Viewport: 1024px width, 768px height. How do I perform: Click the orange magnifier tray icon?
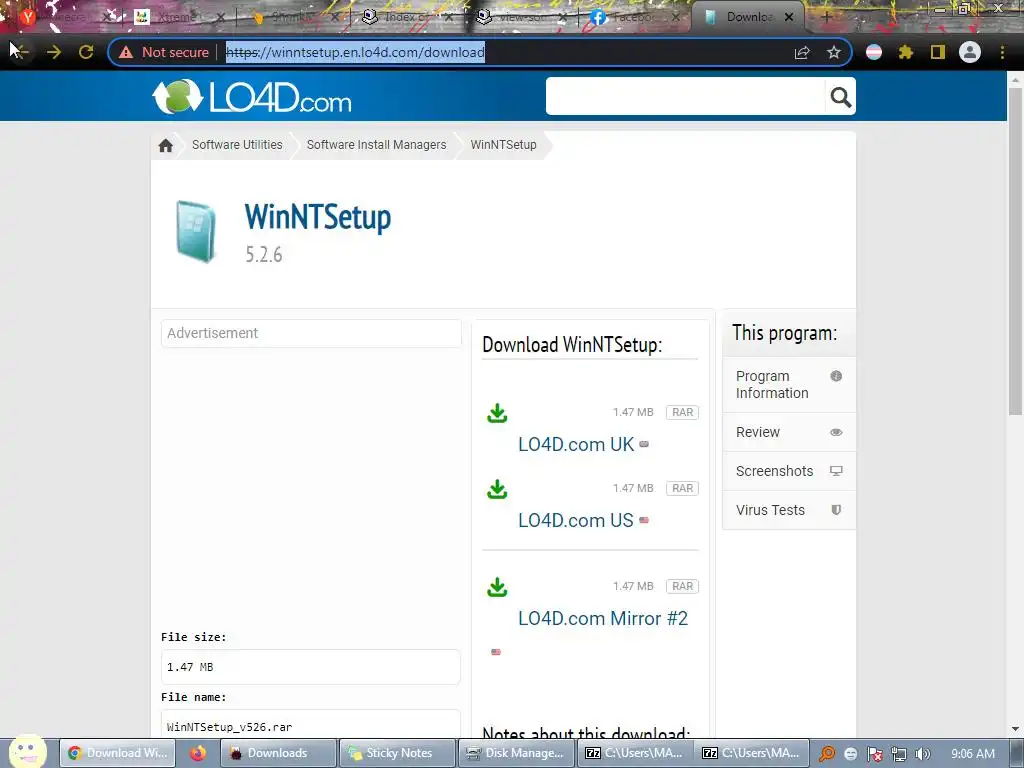[827, 754]
